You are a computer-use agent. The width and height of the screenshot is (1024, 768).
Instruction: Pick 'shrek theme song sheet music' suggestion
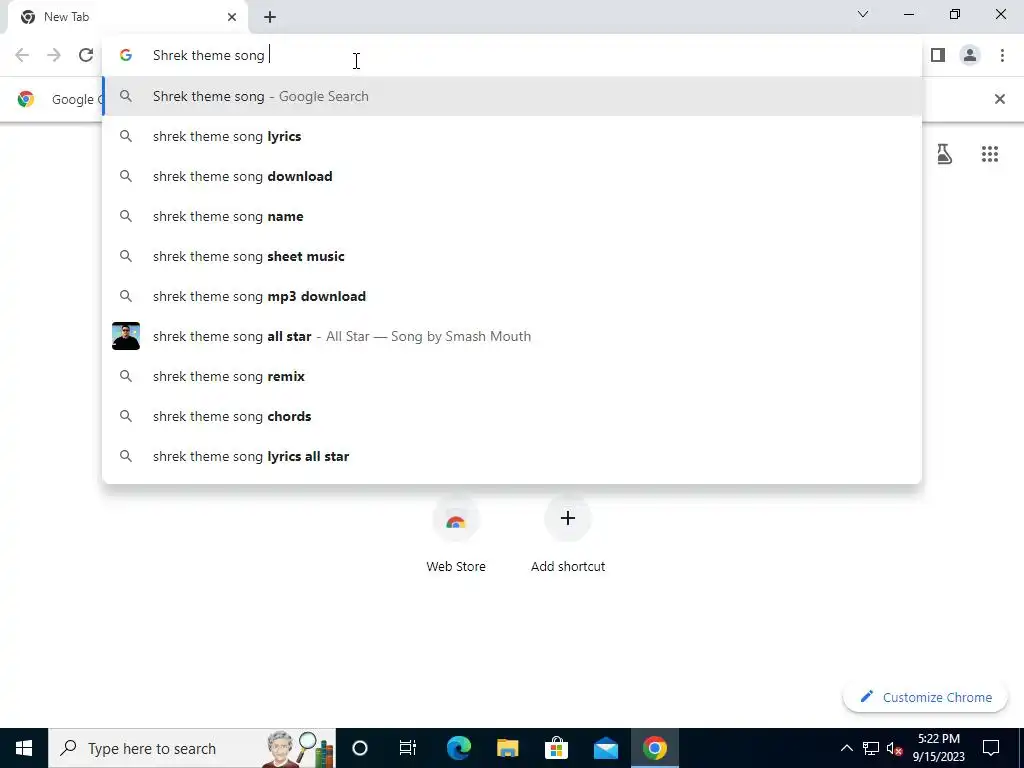(512, 256)
